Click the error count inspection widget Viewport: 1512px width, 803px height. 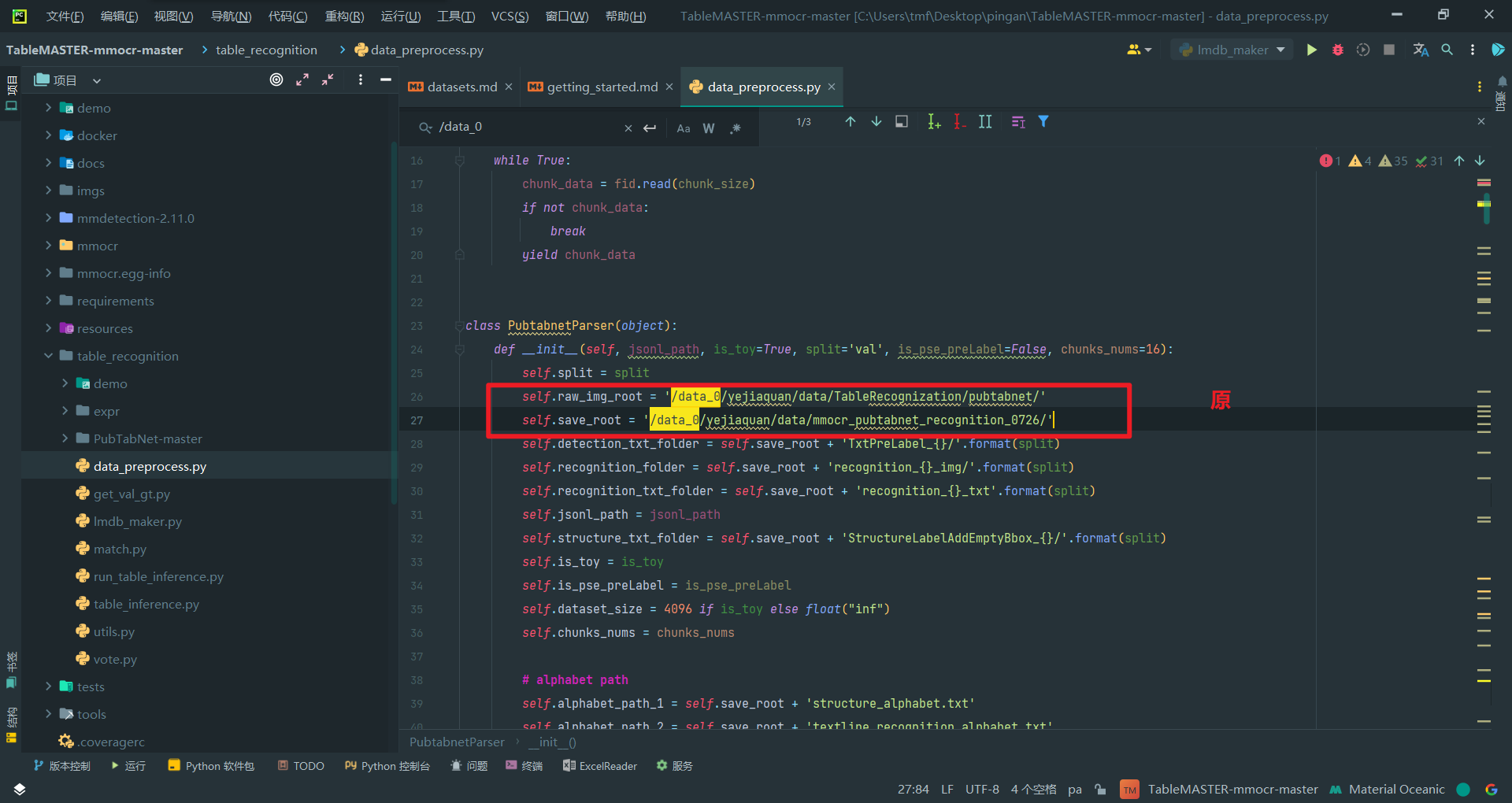(x=1330, y=161)
